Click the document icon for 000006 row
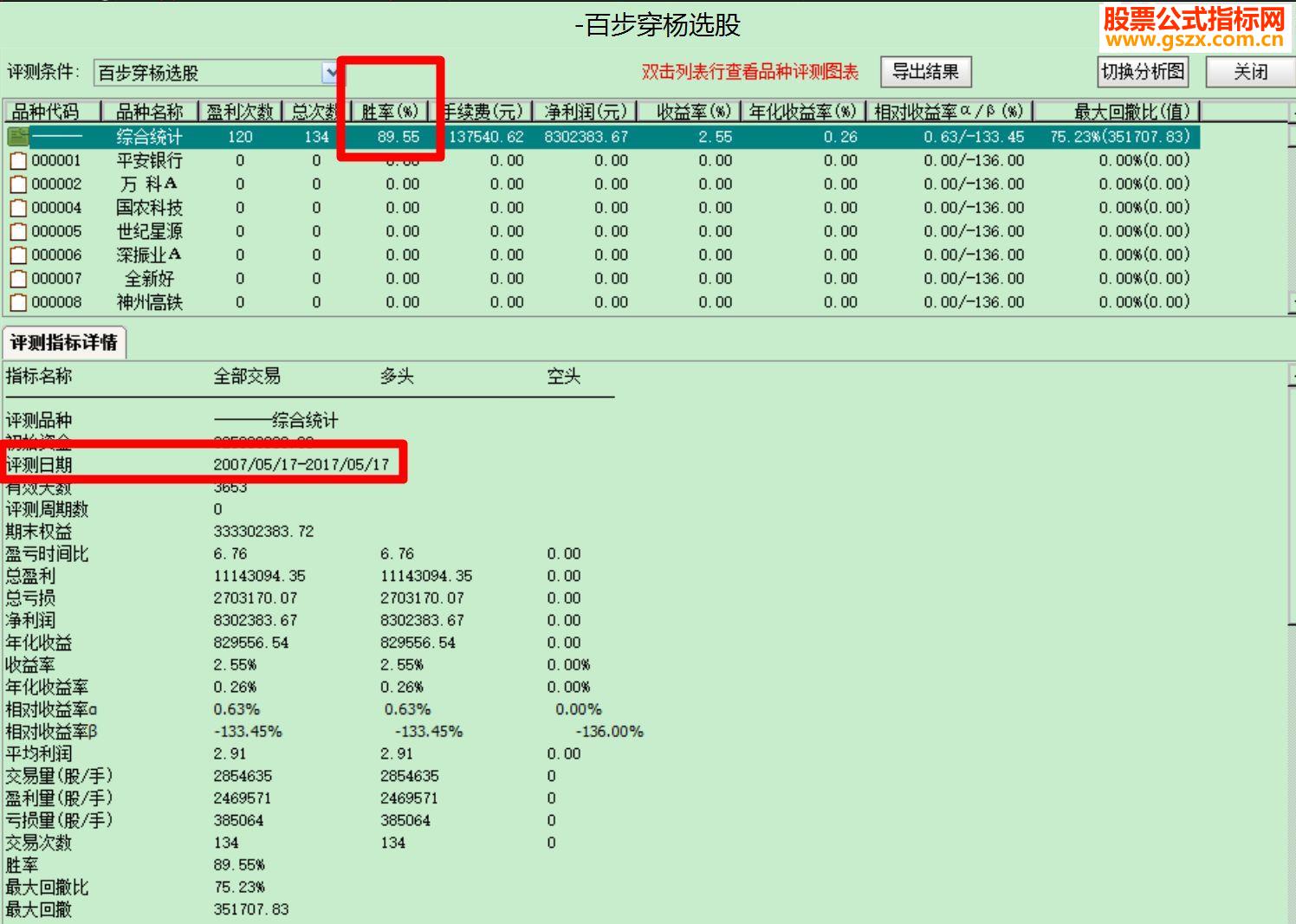 click(x=17, y=255)
